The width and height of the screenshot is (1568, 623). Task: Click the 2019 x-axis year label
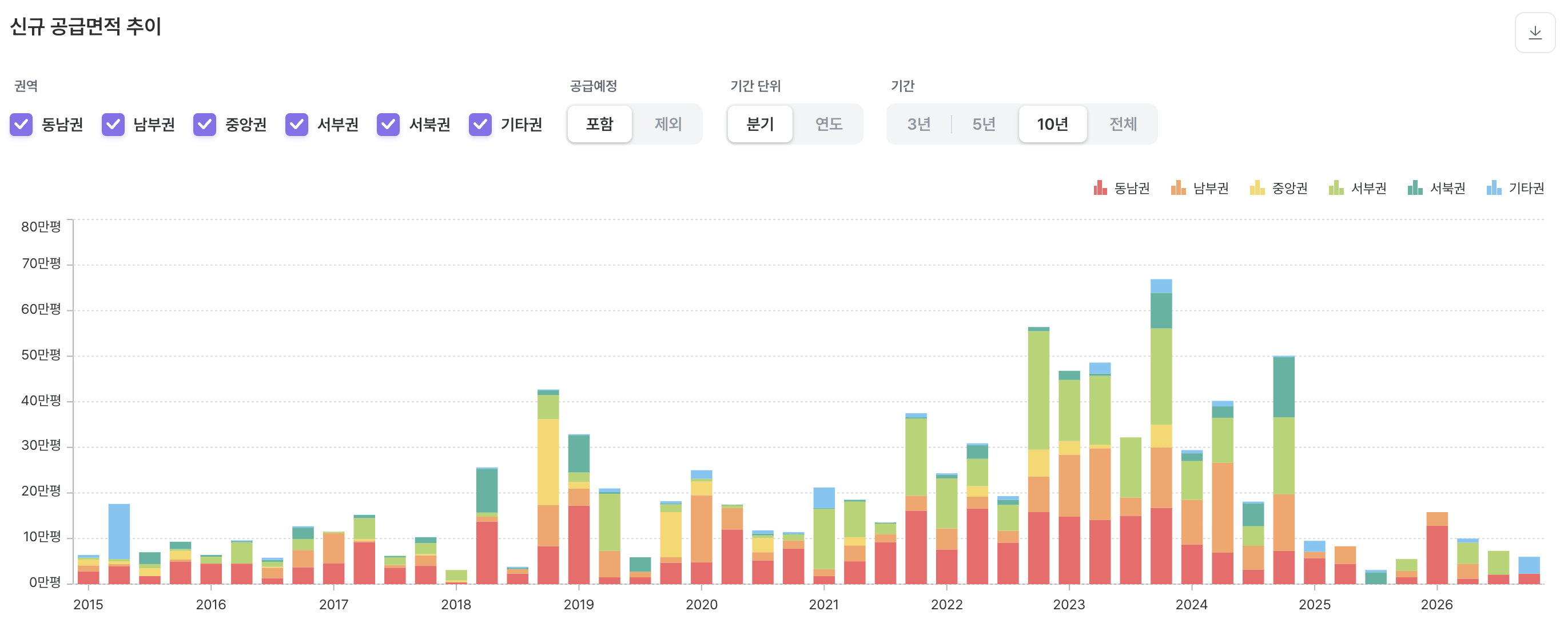[578, 604]
